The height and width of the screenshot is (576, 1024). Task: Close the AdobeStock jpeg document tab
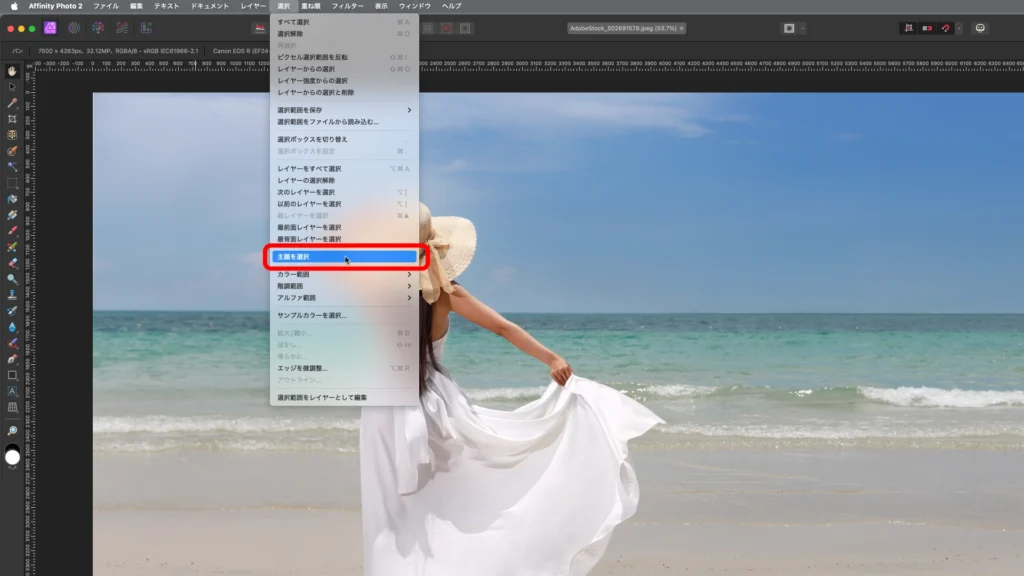tap(682, 28)
